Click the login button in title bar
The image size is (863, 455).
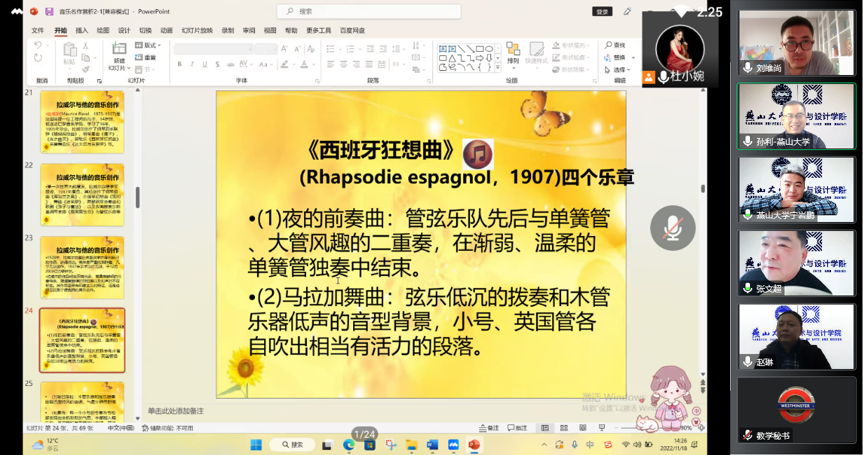coord(602,11)
